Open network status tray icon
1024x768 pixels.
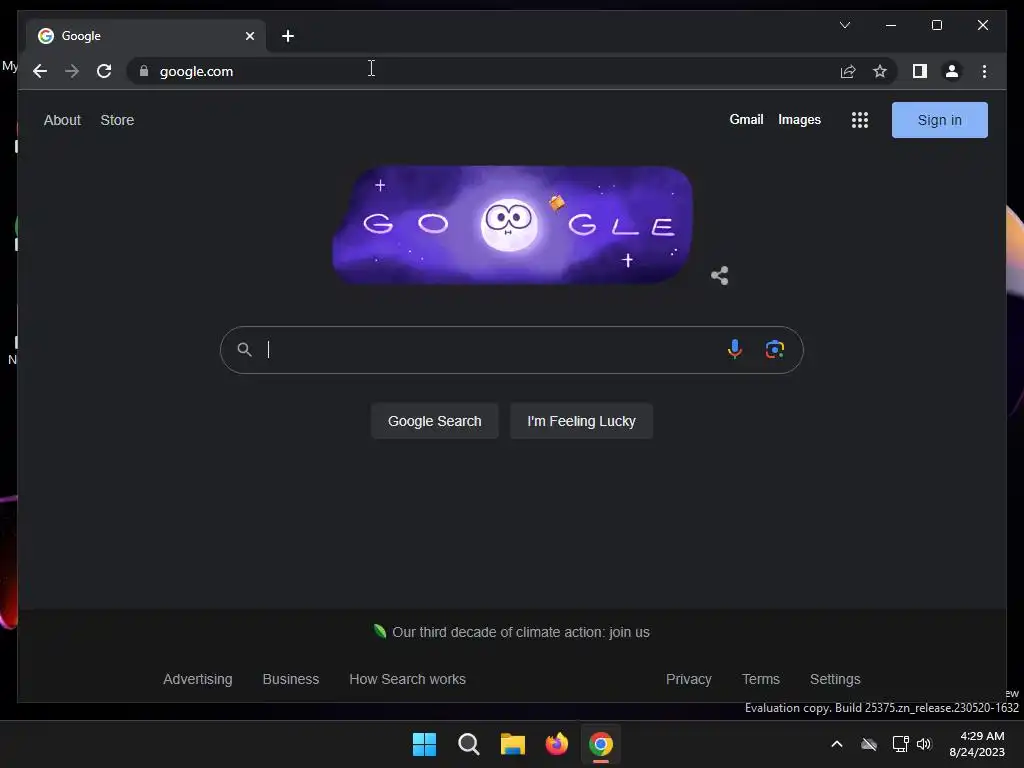(901, 744)
